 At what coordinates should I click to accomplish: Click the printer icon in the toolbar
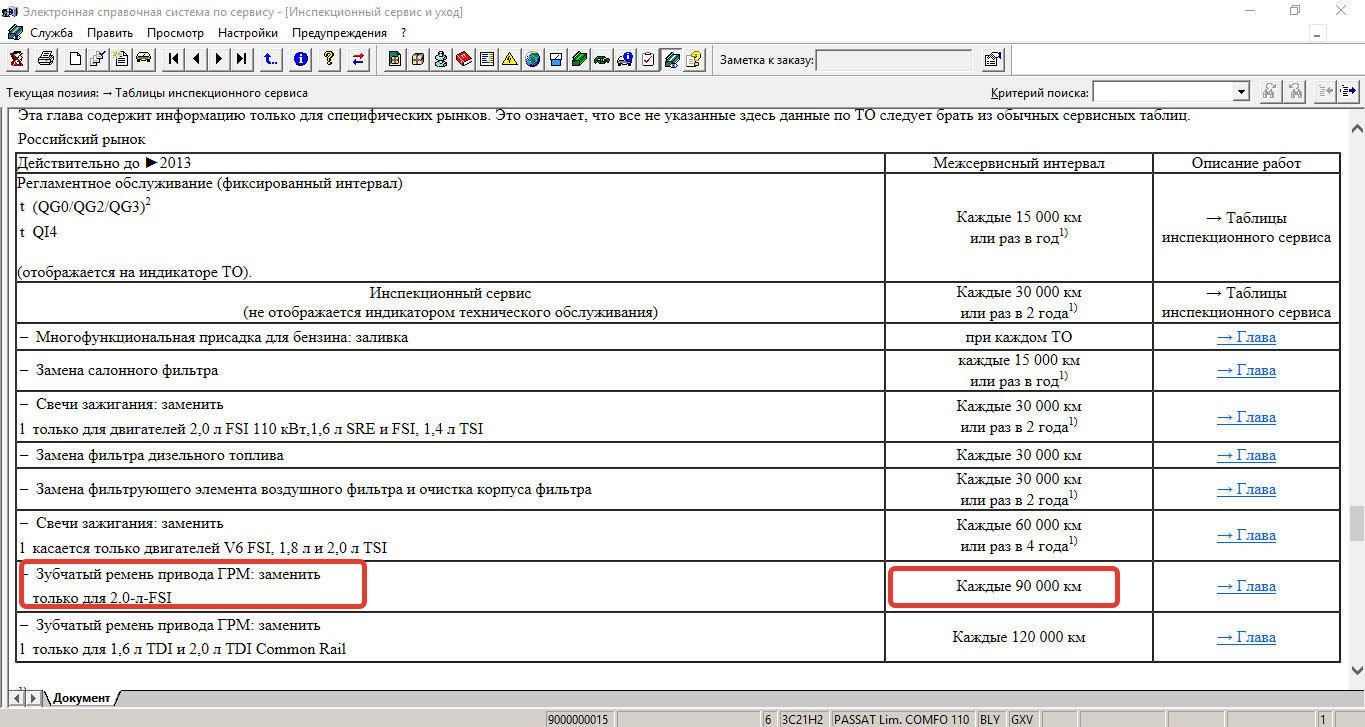(x=45, y=59)
